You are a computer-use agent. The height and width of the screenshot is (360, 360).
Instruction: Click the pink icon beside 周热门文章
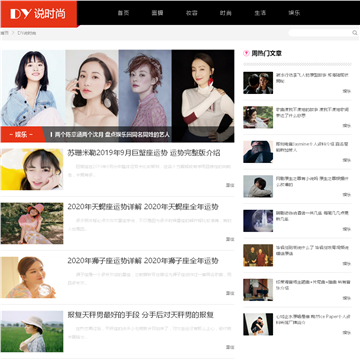coord(246,53)
